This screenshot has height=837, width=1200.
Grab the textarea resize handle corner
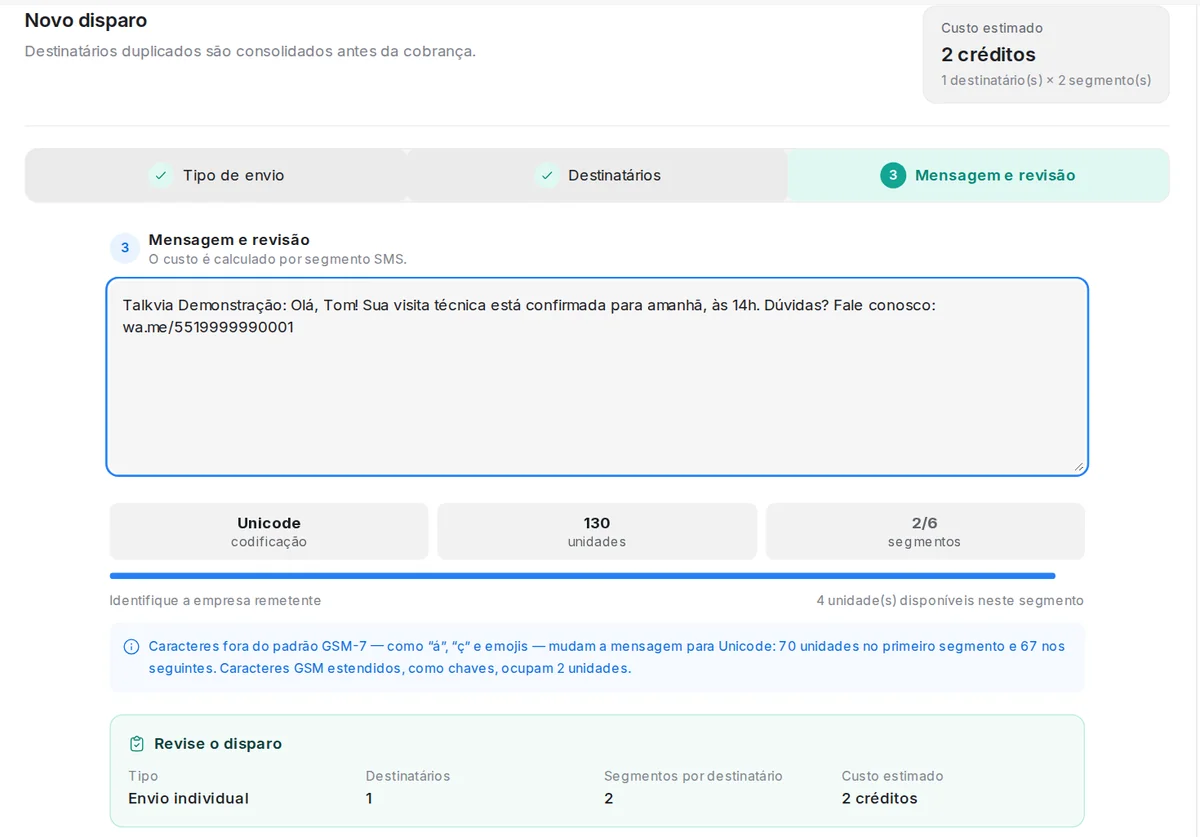[1079, 467]
